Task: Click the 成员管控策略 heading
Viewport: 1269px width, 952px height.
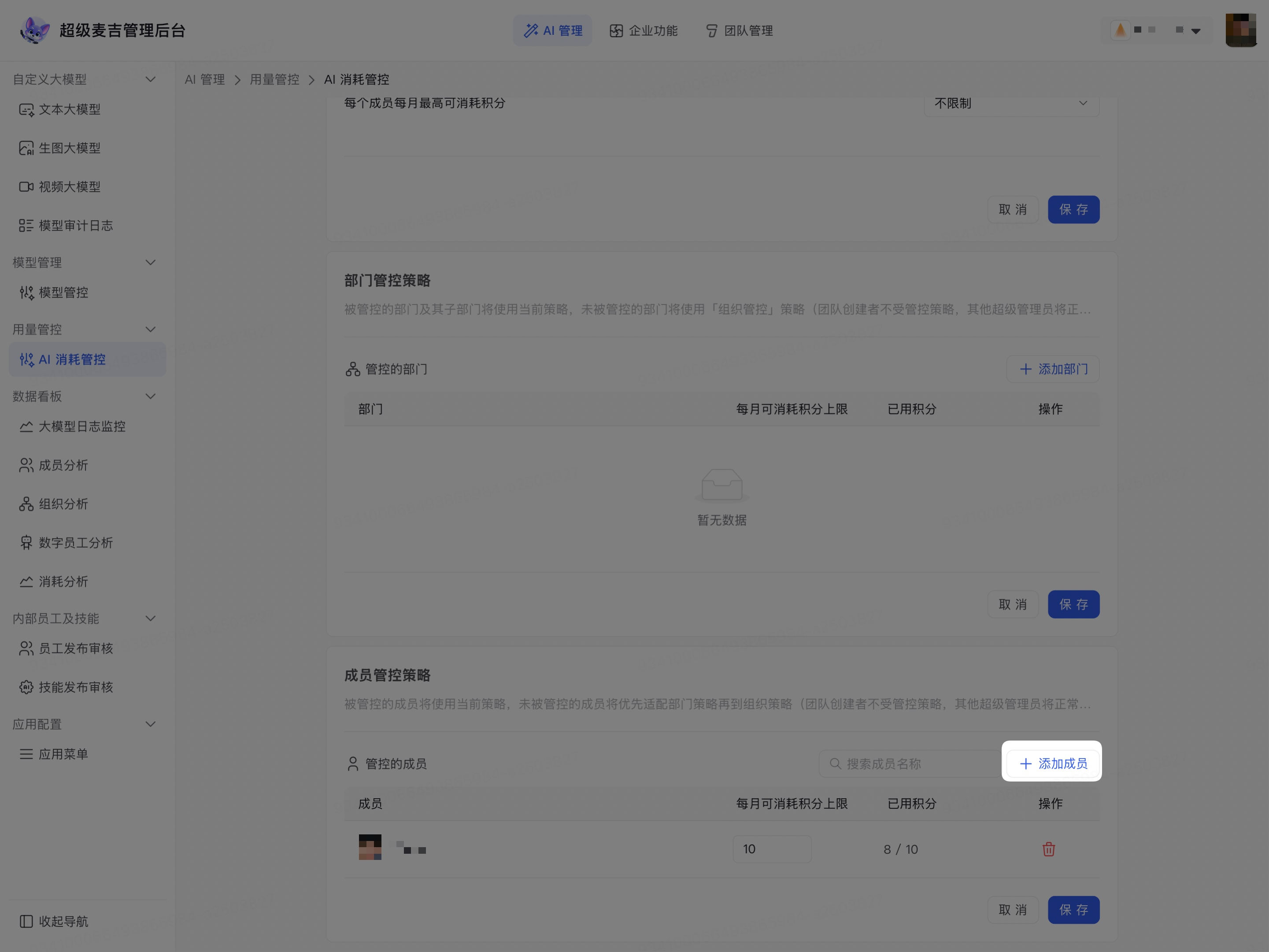Action: 387,675
